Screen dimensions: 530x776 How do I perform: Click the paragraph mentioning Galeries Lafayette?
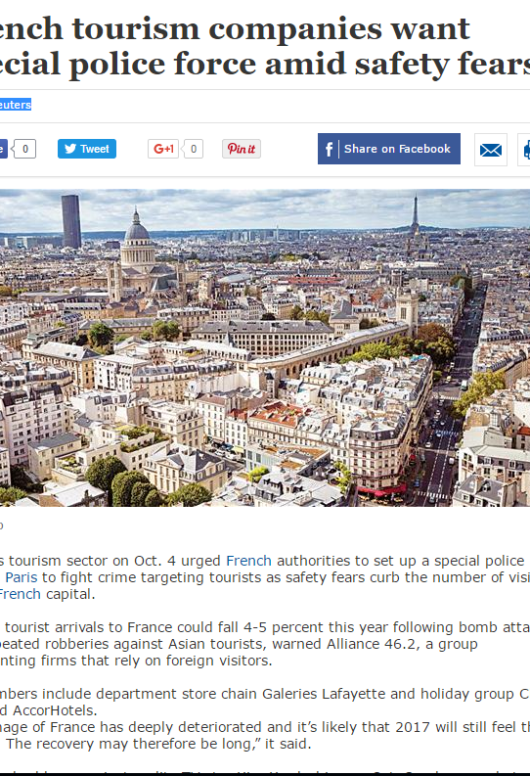point(265,702)
